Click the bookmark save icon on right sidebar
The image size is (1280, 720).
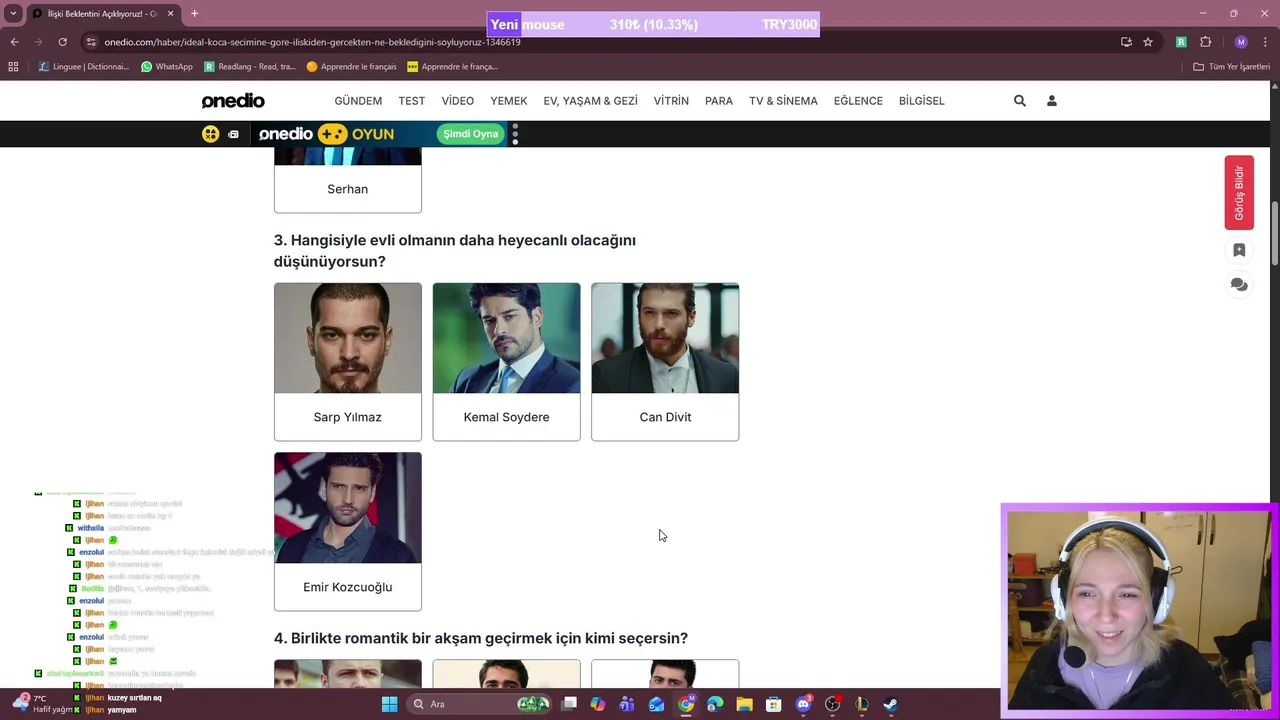[1239, 250]
